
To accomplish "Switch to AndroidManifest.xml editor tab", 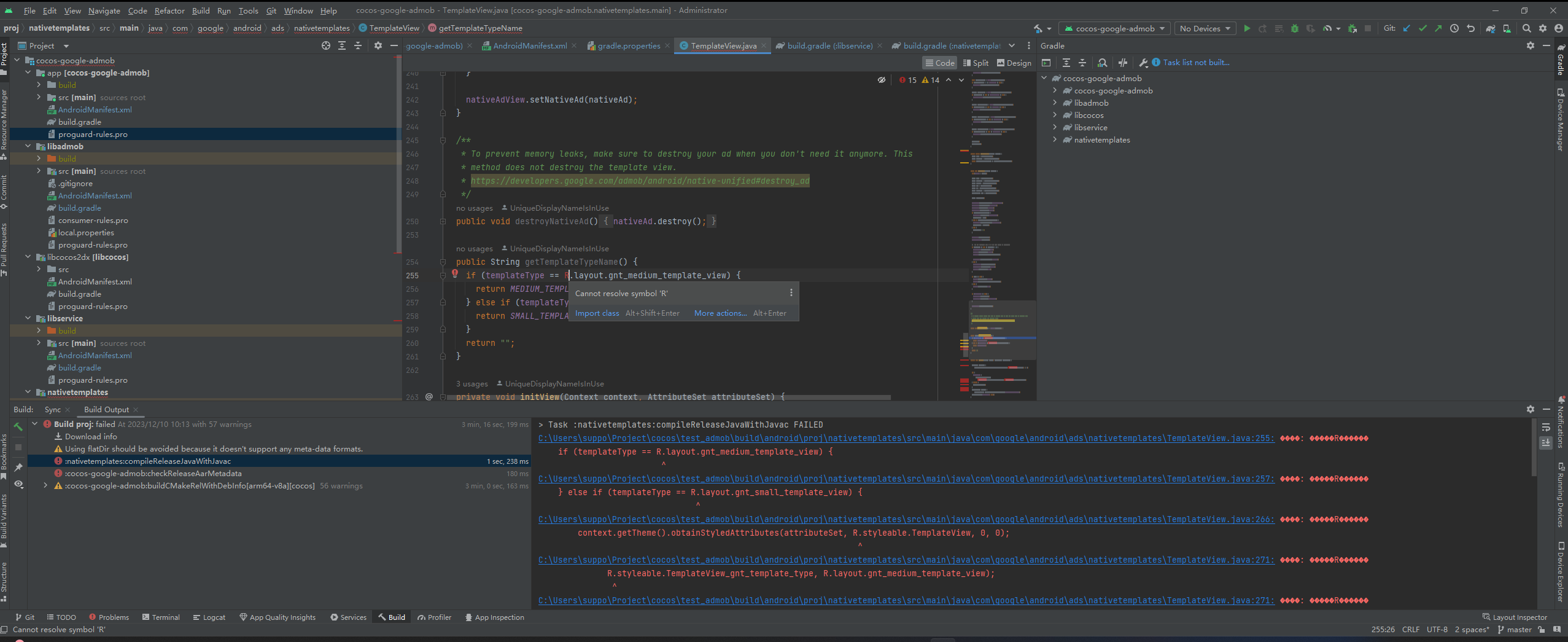I will (529, 45).
